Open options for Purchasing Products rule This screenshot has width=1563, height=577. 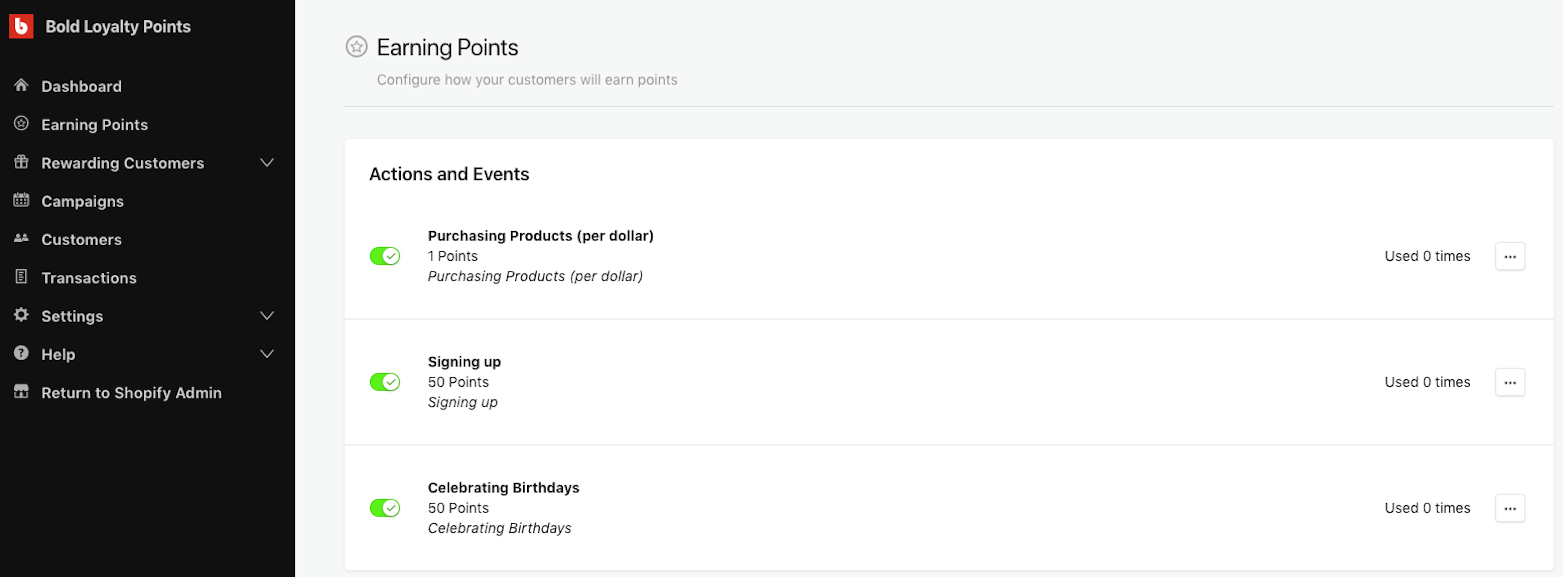click(1510, 256)
